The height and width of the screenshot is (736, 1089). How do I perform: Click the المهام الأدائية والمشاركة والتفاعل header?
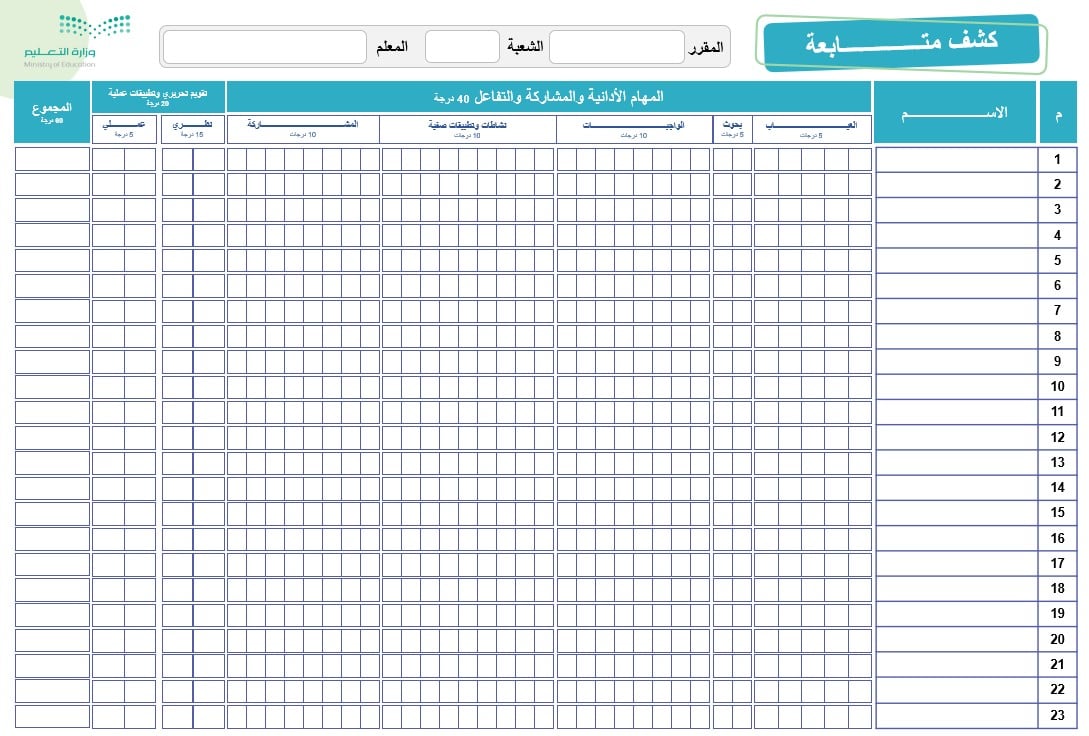tap(549, 97)
